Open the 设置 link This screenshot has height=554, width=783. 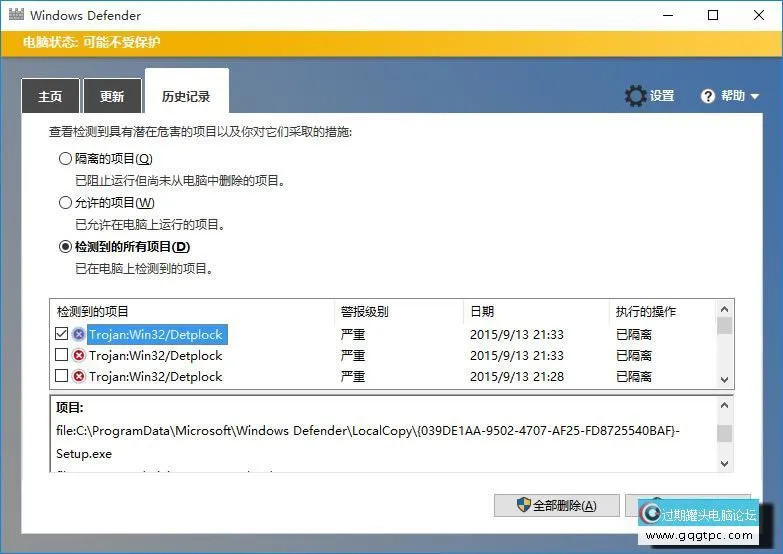[x=662, y=95]
